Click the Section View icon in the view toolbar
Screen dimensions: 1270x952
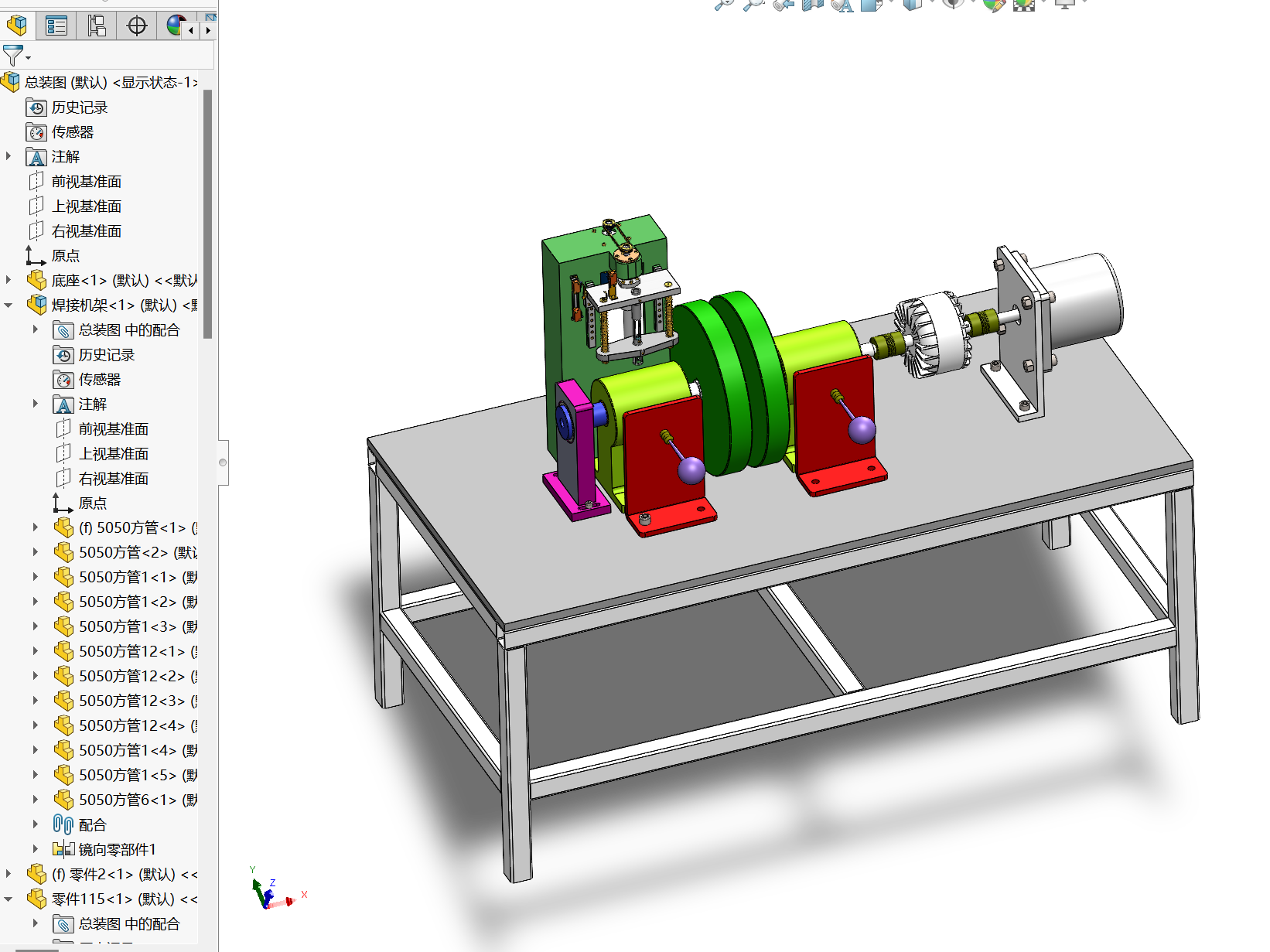click(813, 5)
